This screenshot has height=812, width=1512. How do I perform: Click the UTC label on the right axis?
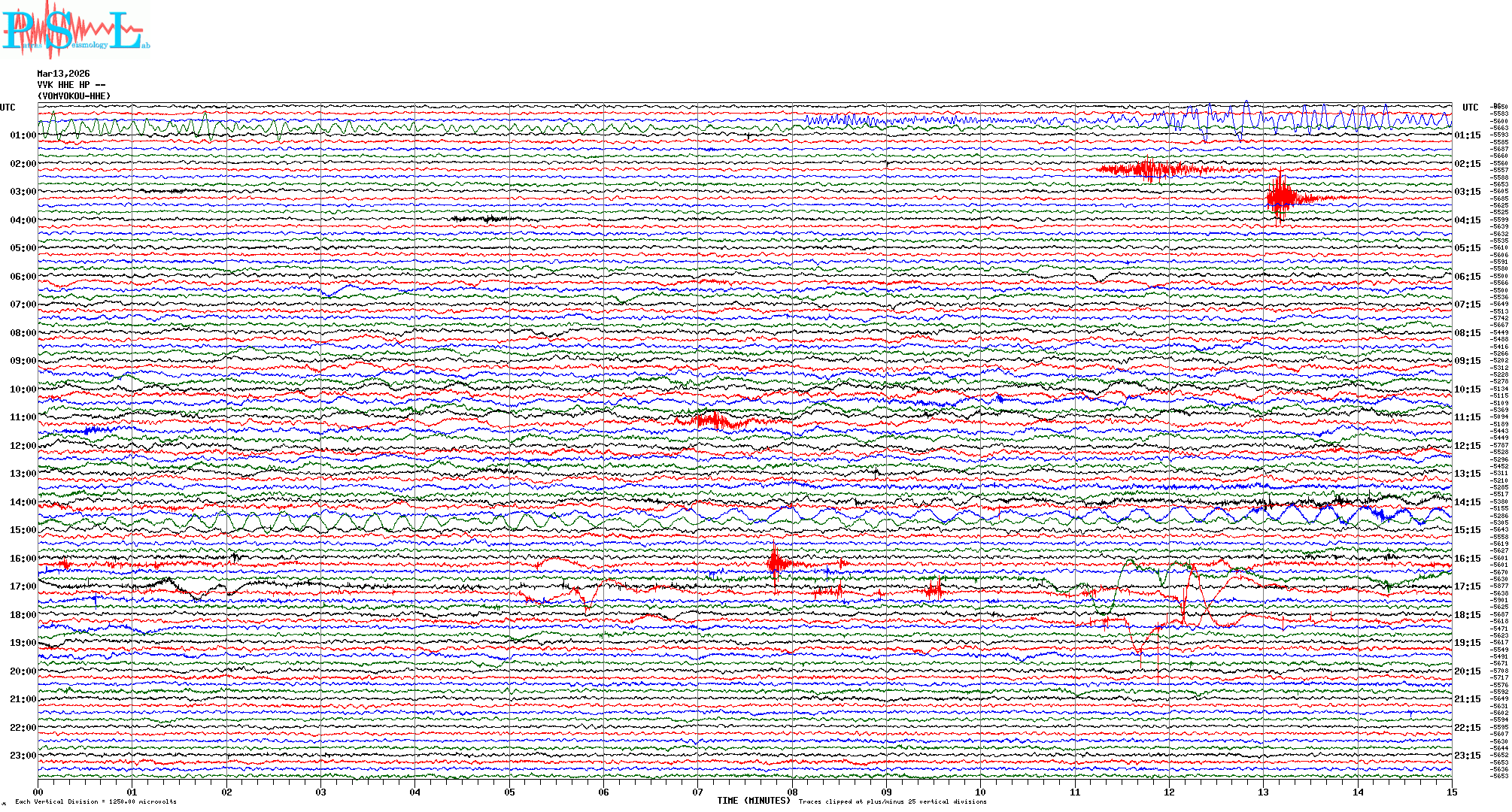(1470, 108)
